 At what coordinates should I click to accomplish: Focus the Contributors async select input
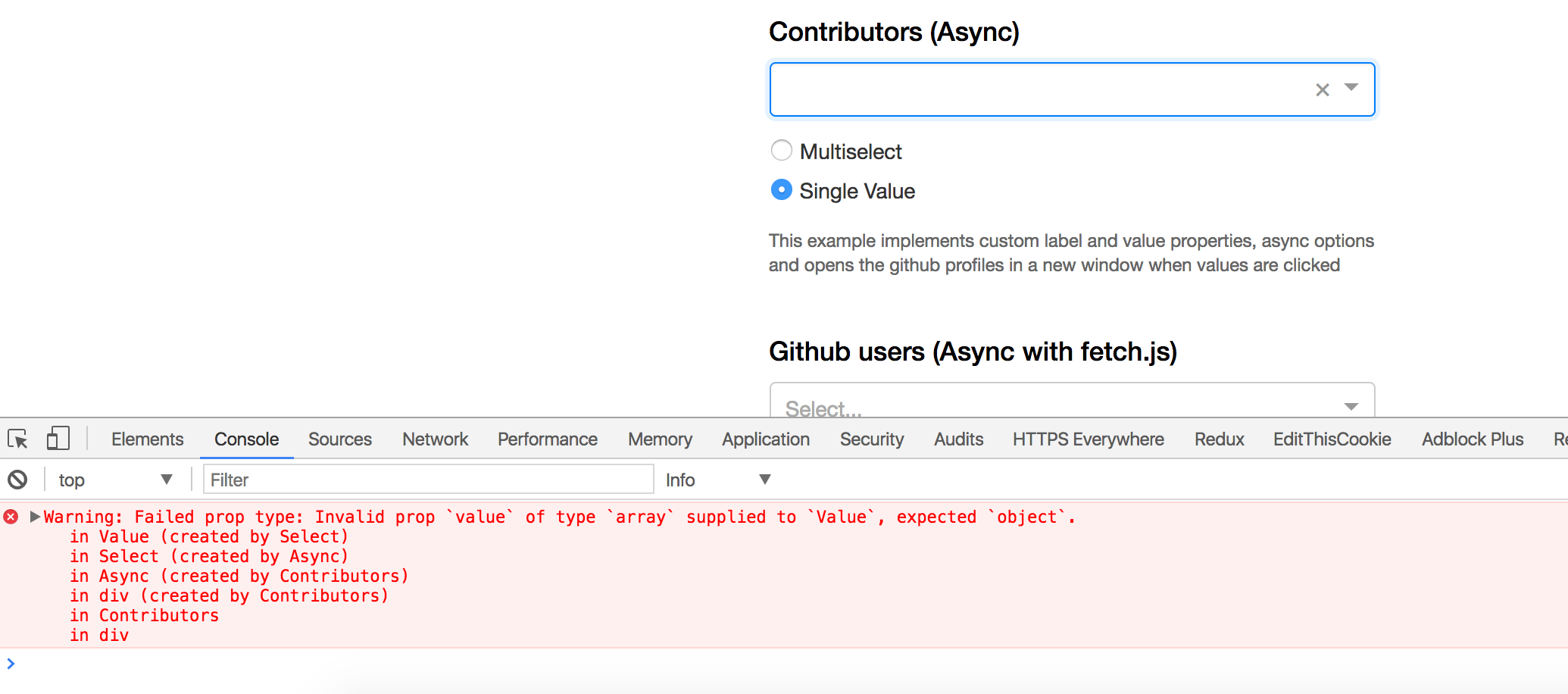click(x=1038, y=90)
